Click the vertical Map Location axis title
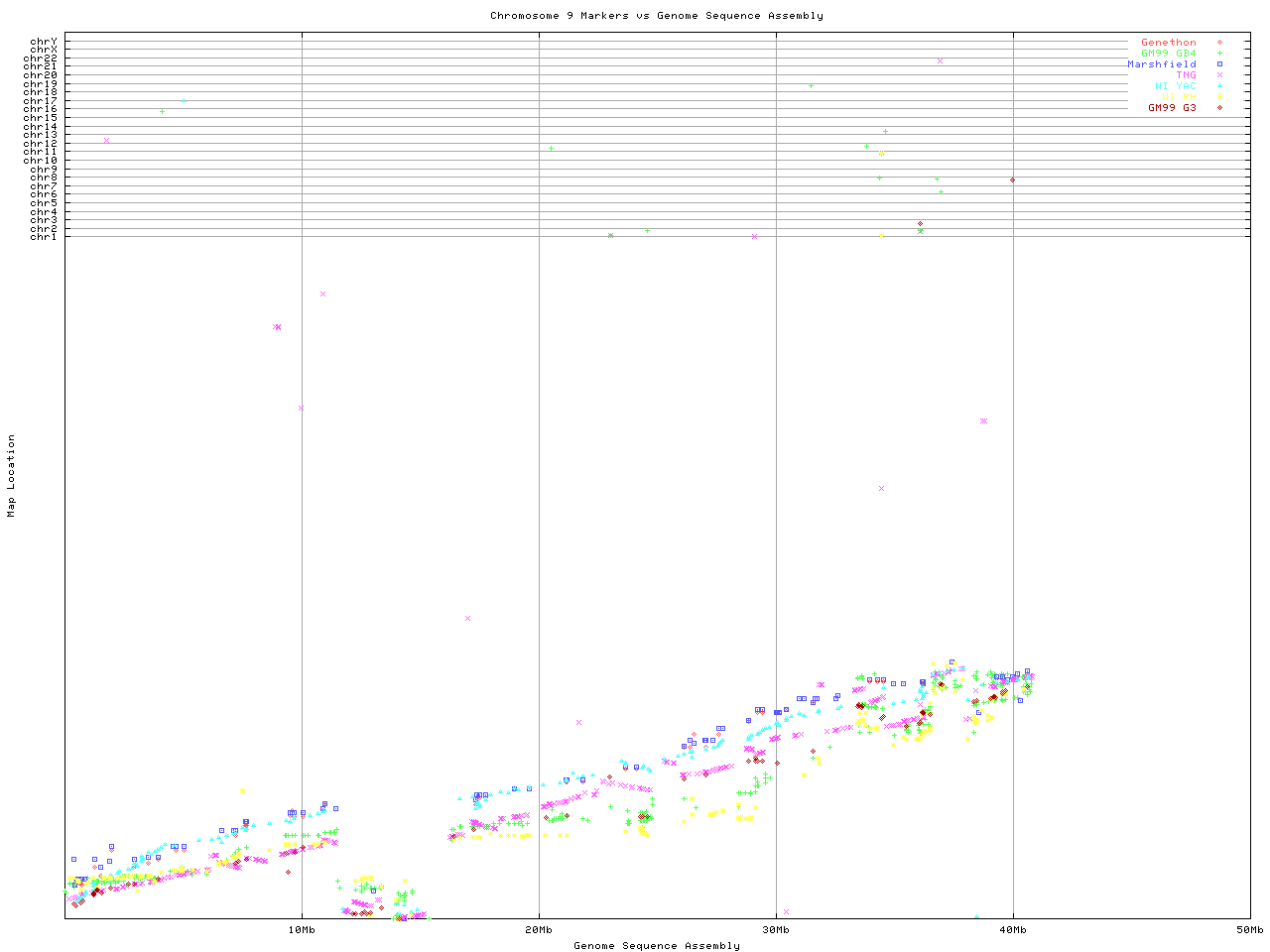The width and height of the screenshot is (1270, 952). point(12,476)
